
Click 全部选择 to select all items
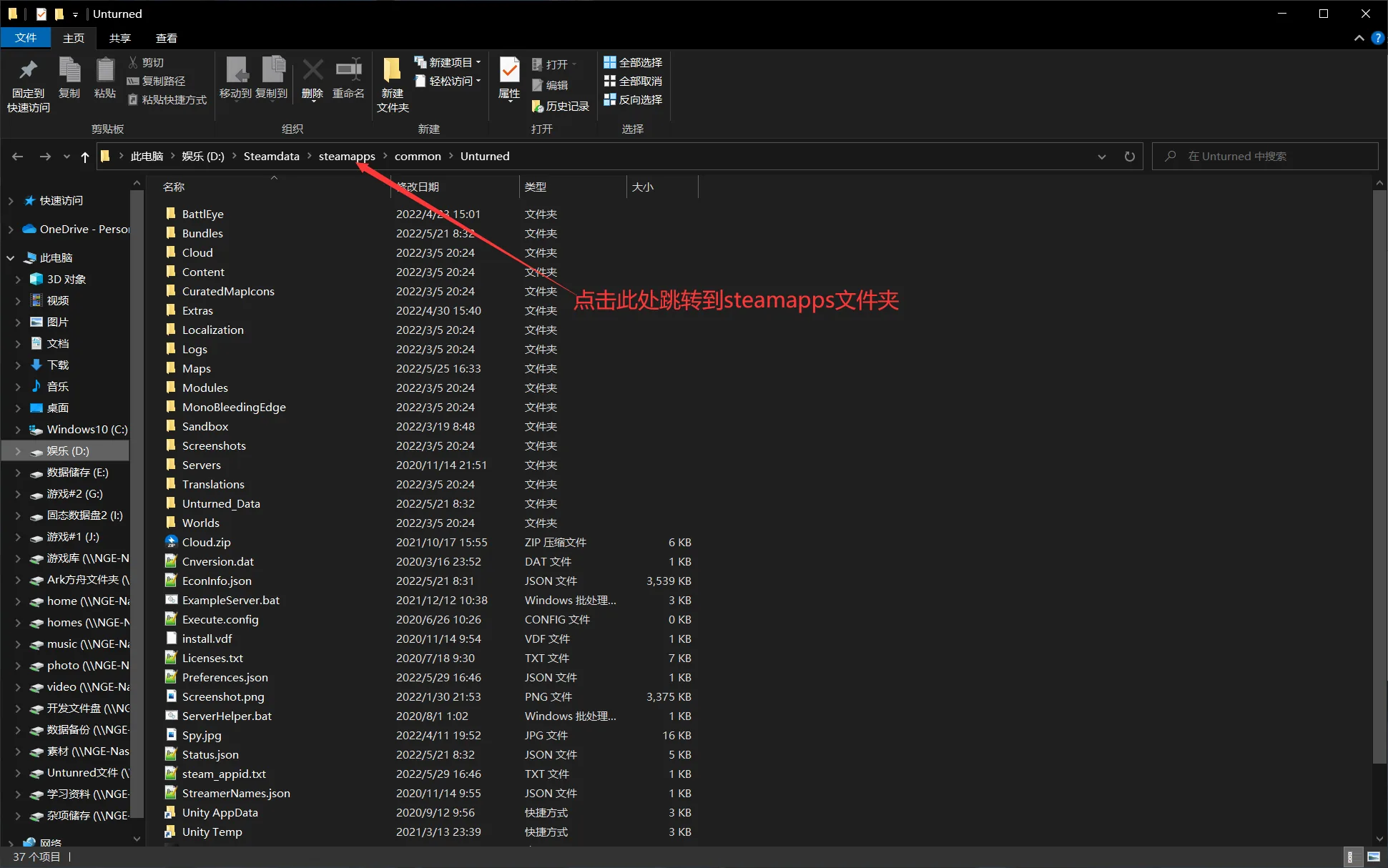(633, 63)
